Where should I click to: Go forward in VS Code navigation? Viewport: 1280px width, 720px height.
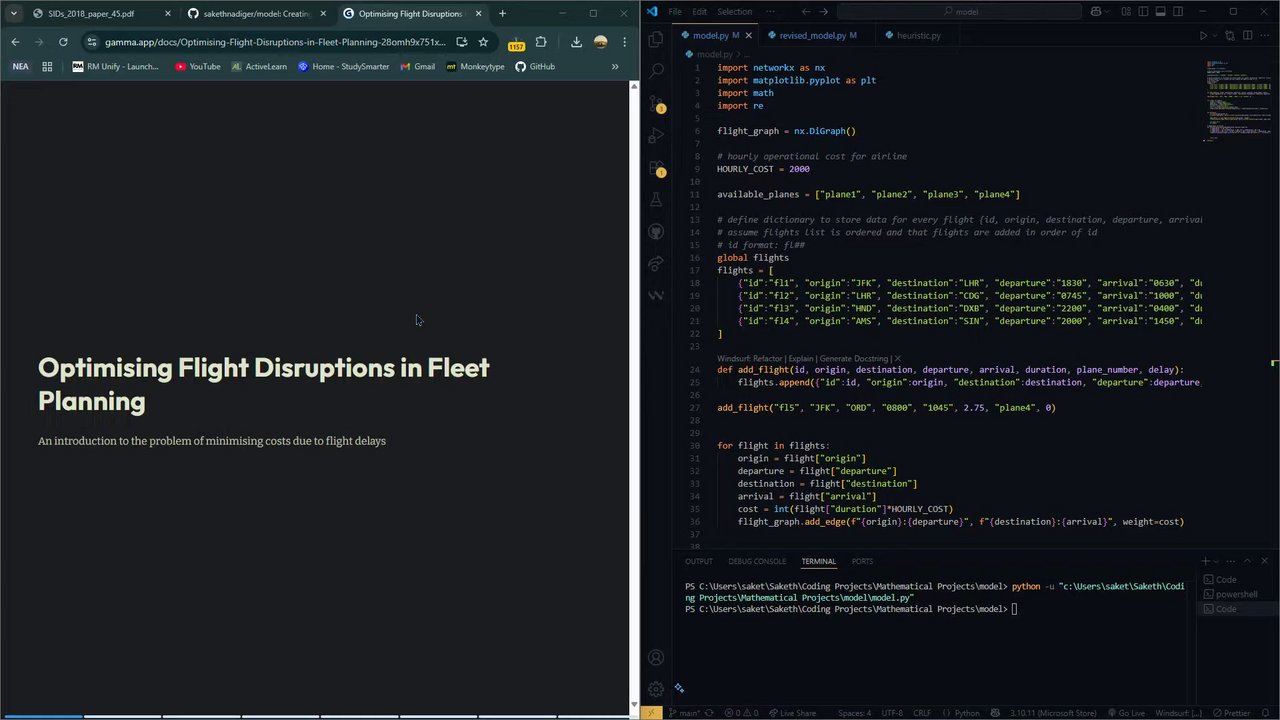[x=824, y=12]
